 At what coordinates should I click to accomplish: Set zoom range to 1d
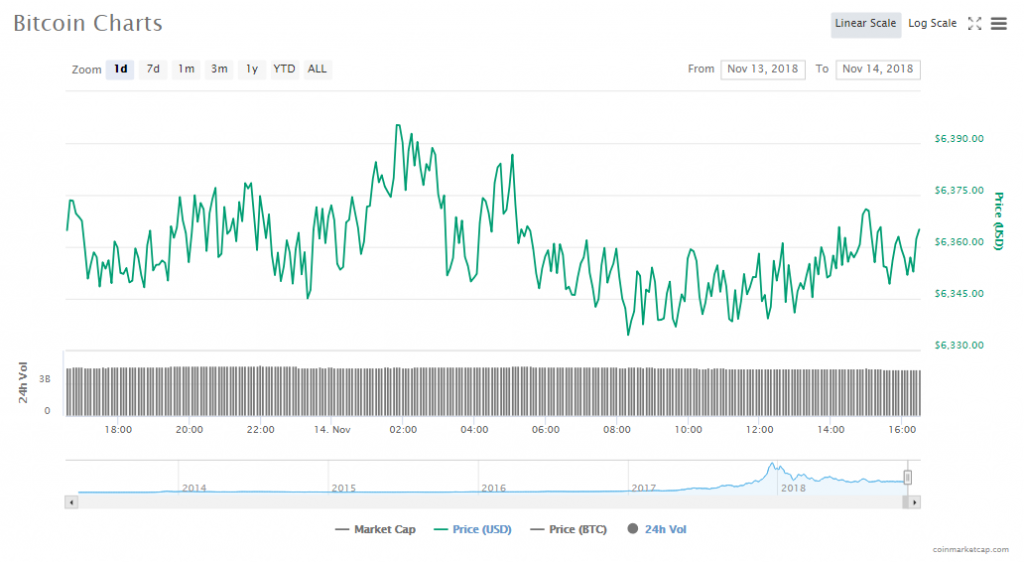120,69
